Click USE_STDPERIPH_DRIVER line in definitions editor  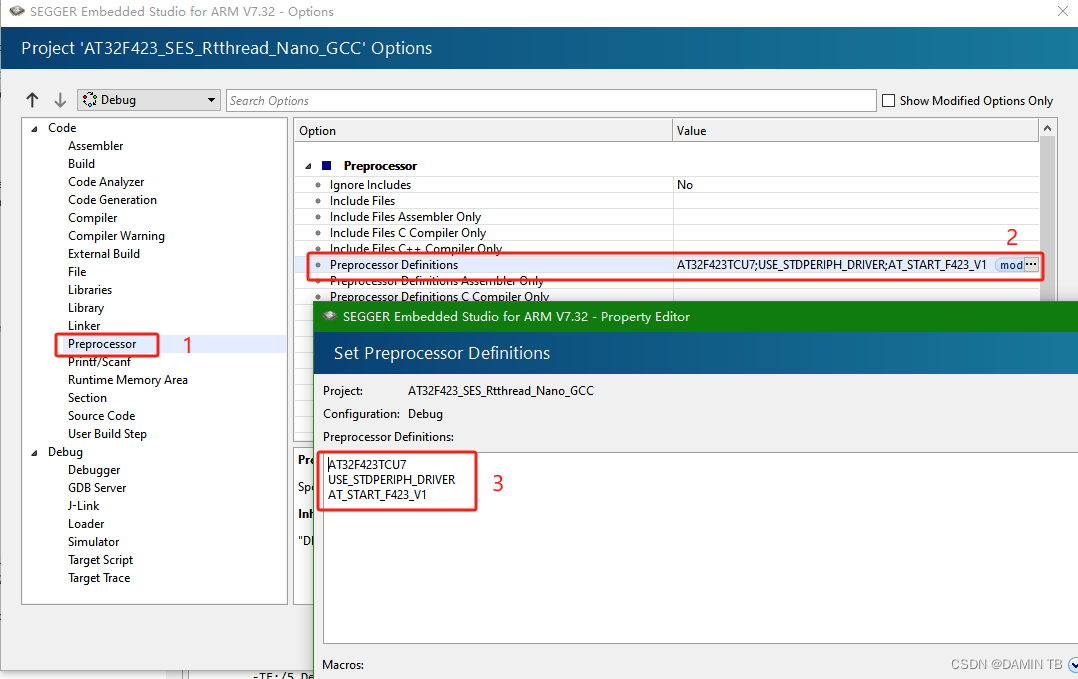click(x=392, y=480)
